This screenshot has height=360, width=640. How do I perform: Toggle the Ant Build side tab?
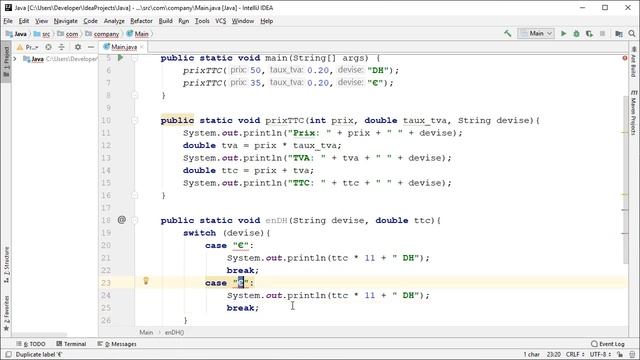click(633, 61)
